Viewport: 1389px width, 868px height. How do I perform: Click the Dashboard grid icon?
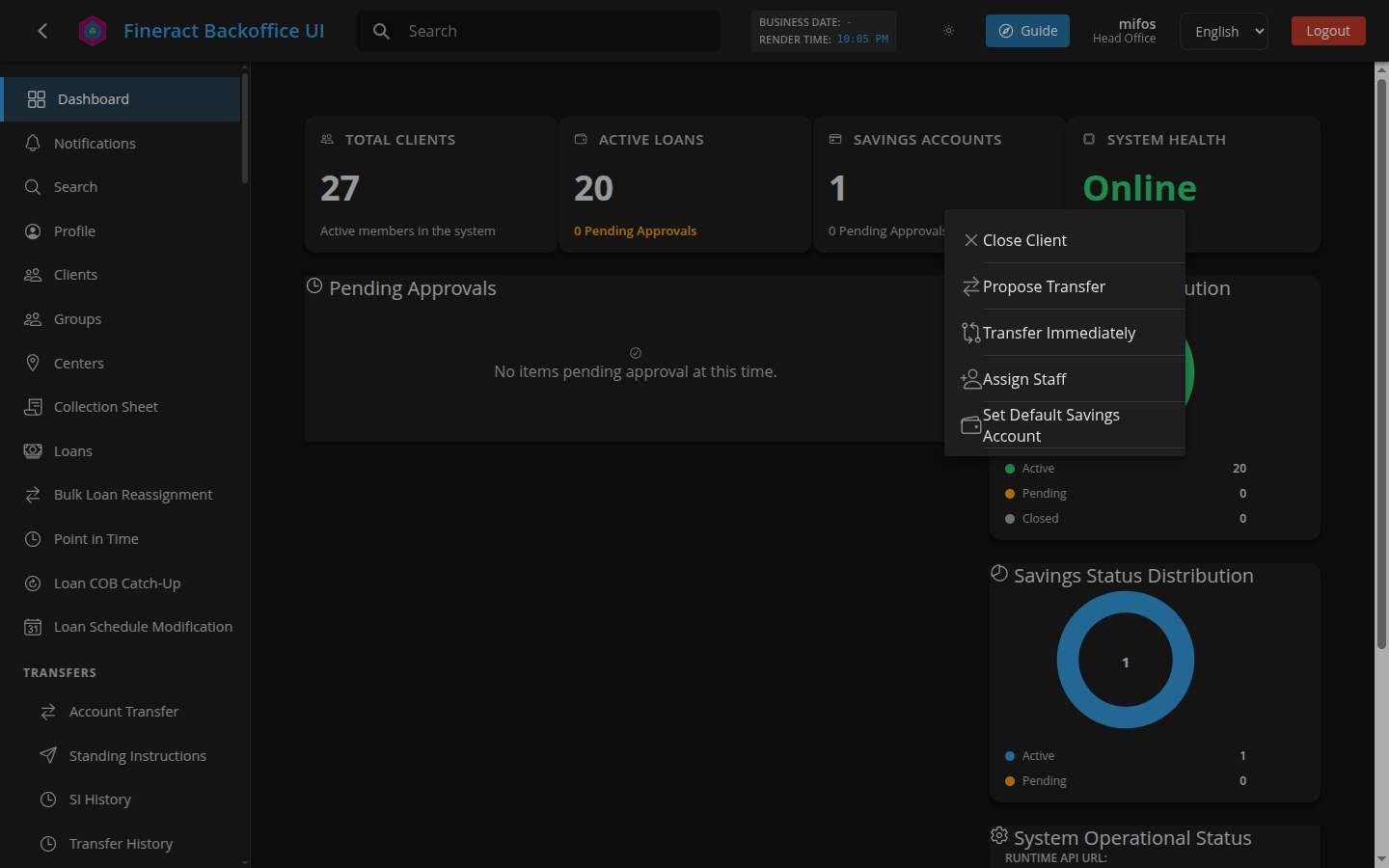point(37,99)
